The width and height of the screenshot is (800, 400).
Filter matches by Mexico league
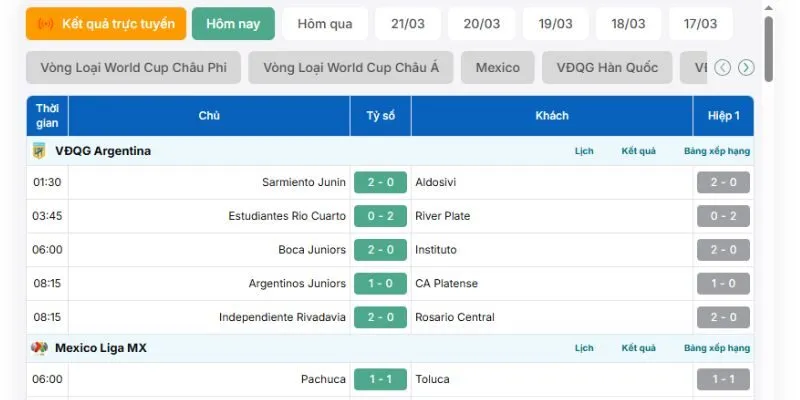(x=498, y=68)
